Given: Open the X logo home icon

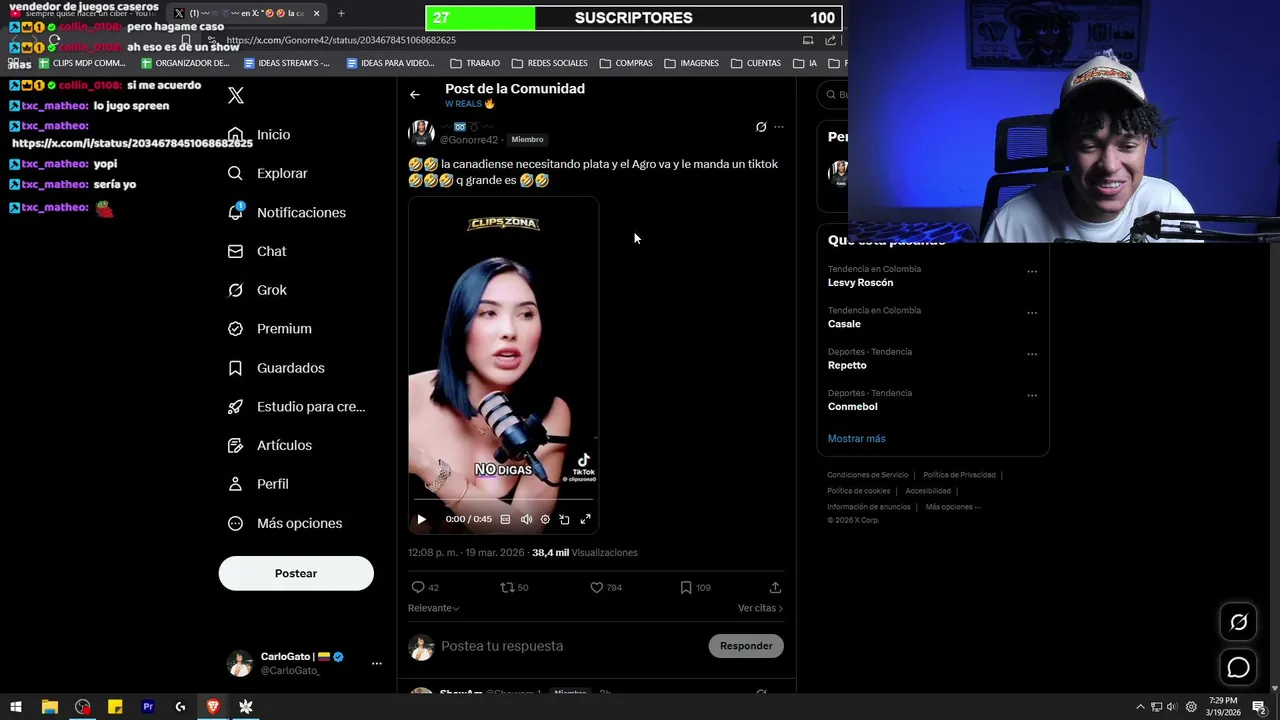Looking at the screenshot, I should point(236,96).
